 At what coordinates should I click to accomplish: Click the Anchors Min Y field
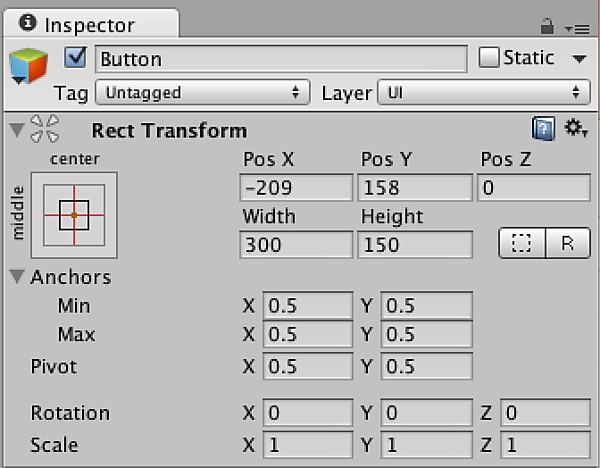[427, 305]
